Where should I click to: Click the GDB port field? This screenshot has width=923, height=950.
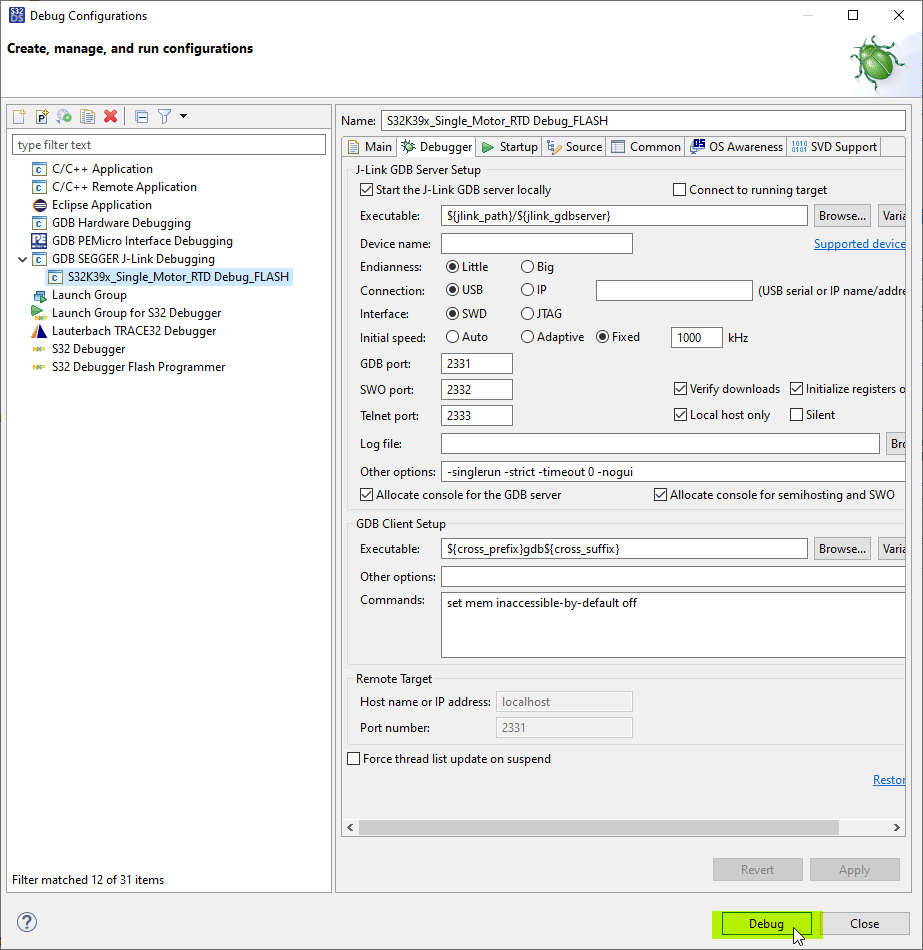pos(477,364)
